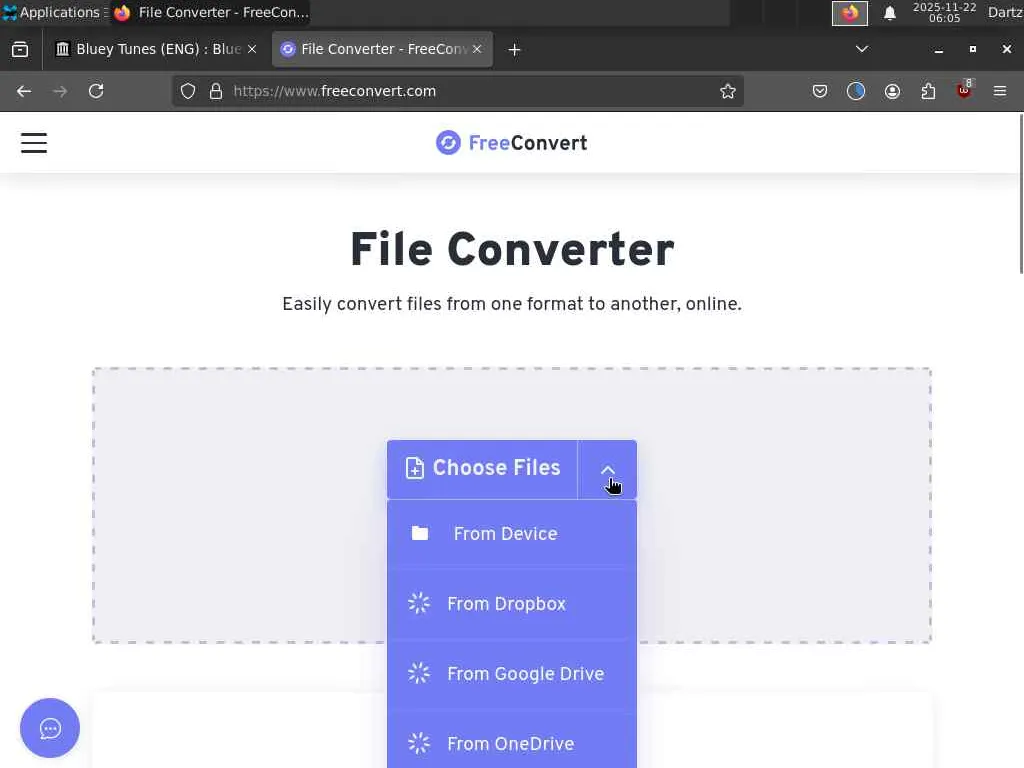This screenshot has width=1024, height=768.
Task: Open uBlock Origin extension icon
Action: point(965,90)
